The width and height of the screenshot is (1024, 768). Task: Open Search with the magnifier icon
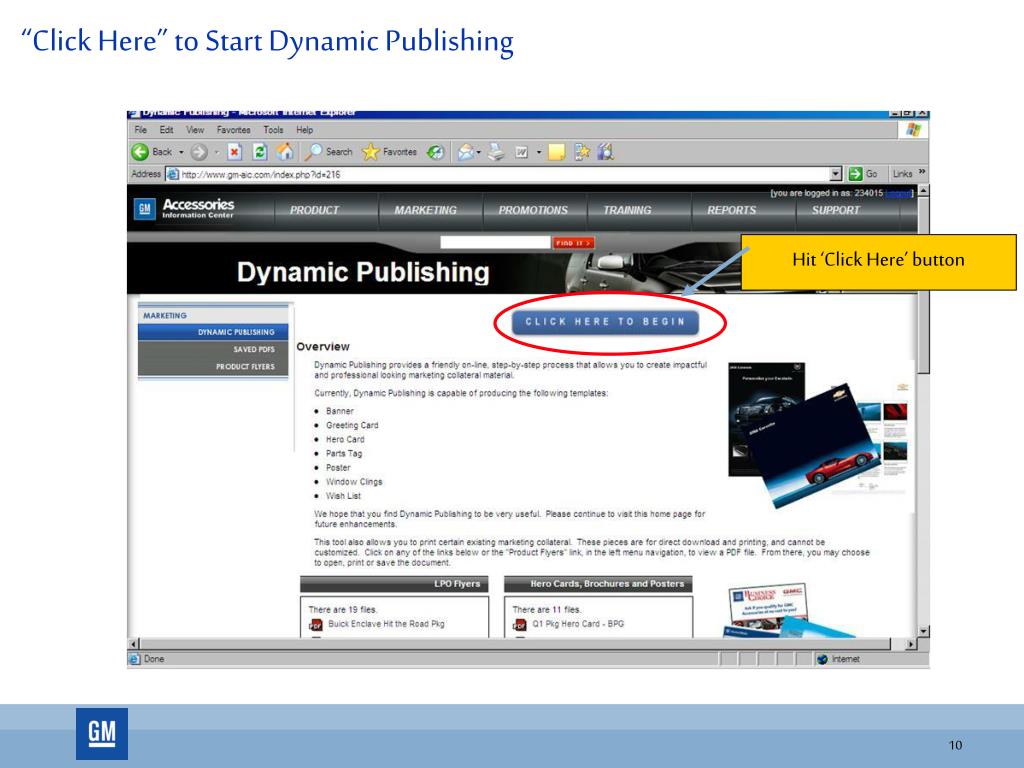[313, 152]
